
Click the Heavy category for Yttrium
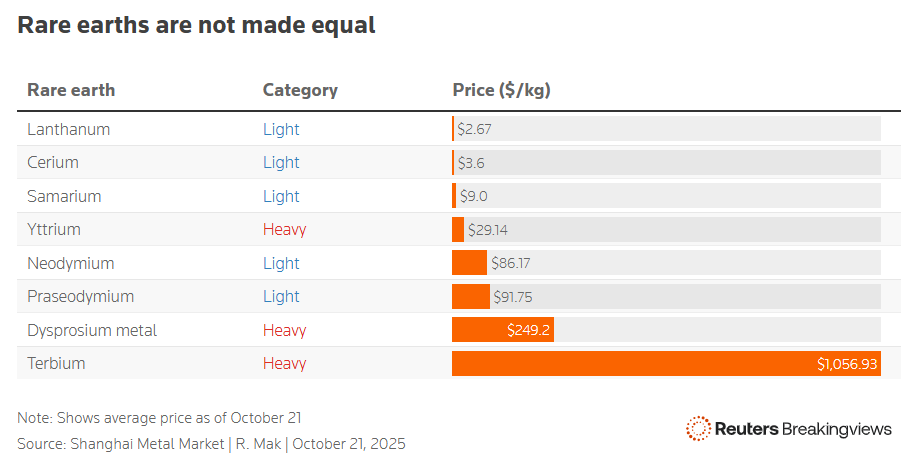pos(284,229)
